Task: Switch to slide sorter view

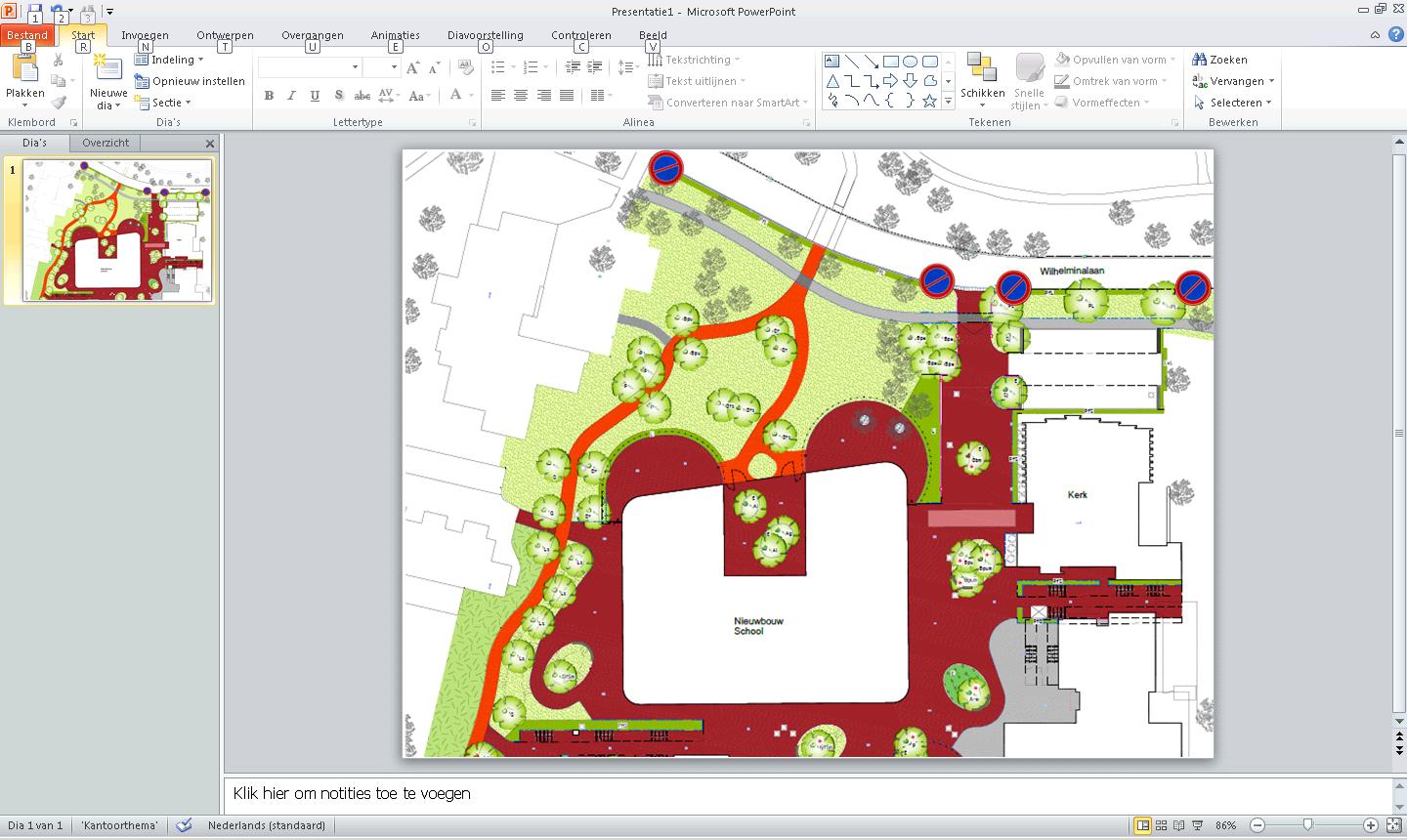Action: (1161, 825)
